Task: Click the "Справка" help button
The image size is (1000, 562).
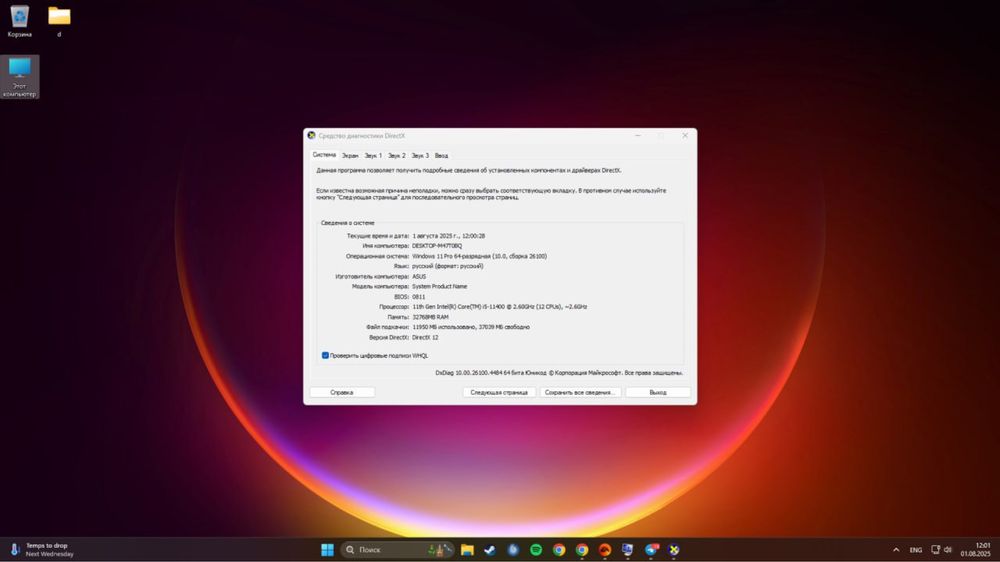Action: point(342,392)
